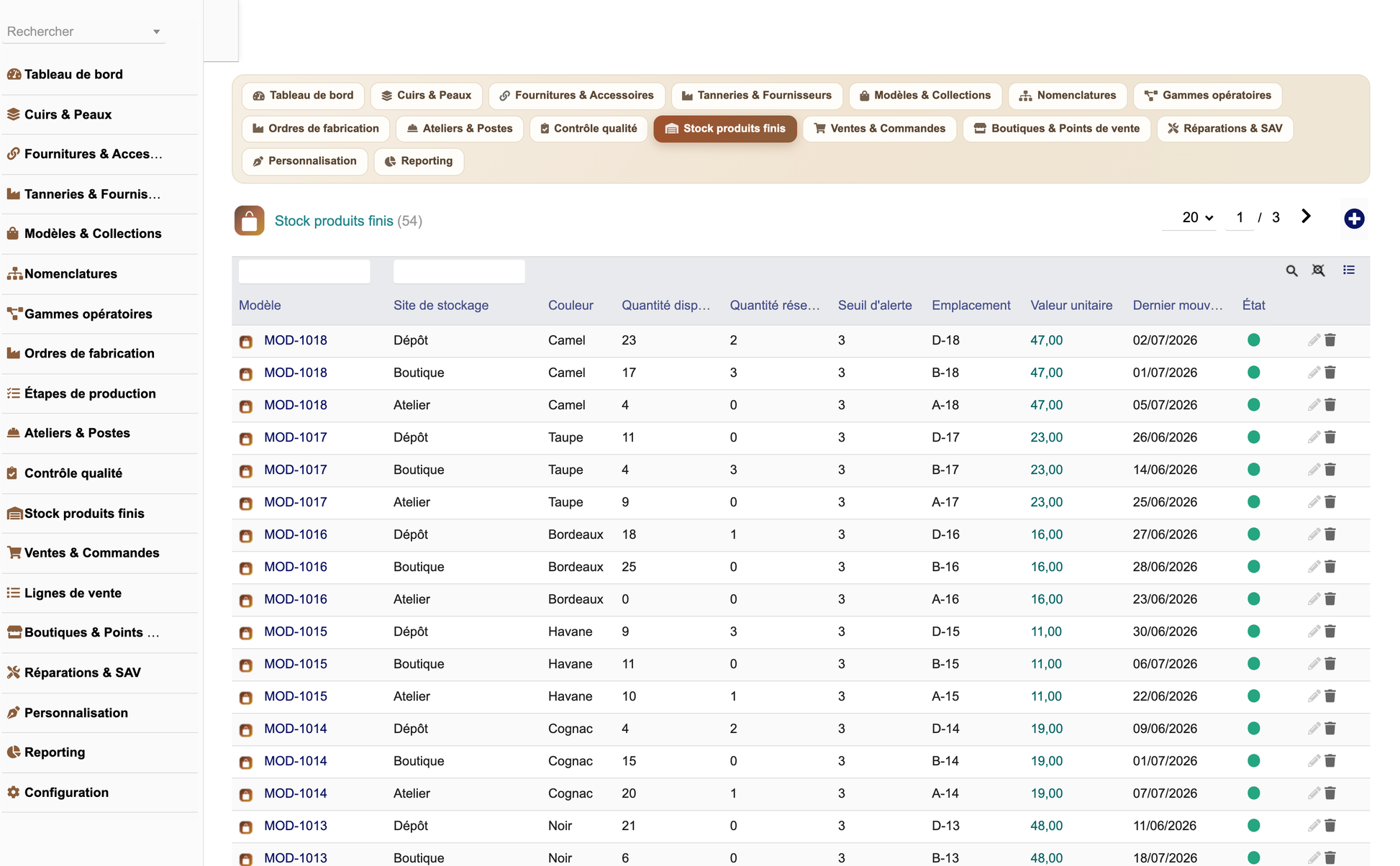1400x866 pixels.
Task: Switch to Ventes & Commandes tab
Action: pyautogui.click(x=879, y=128)
